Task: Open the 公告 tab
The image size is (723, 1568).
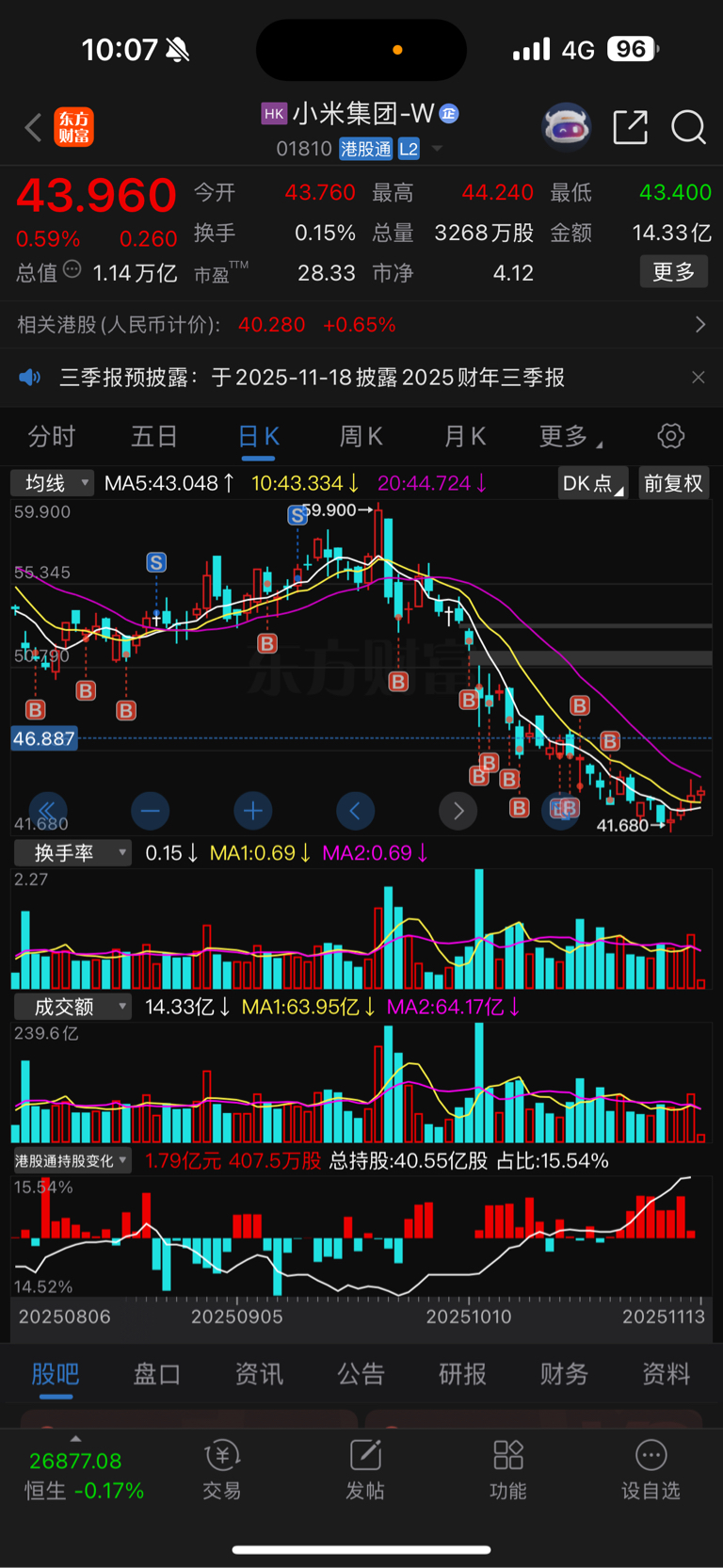Action: 361,1374
